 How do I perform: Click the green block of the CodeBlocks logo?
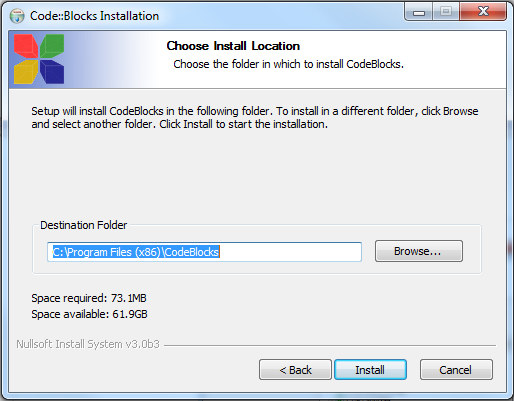52,46
